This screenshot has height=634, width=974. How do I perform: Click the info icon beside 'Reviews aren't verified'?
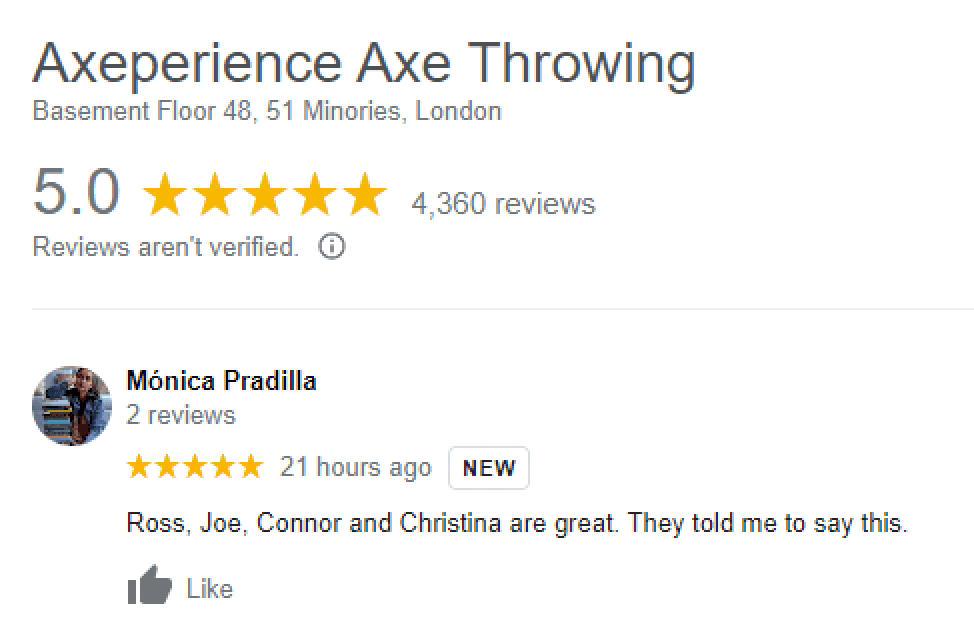coord(331,246)
